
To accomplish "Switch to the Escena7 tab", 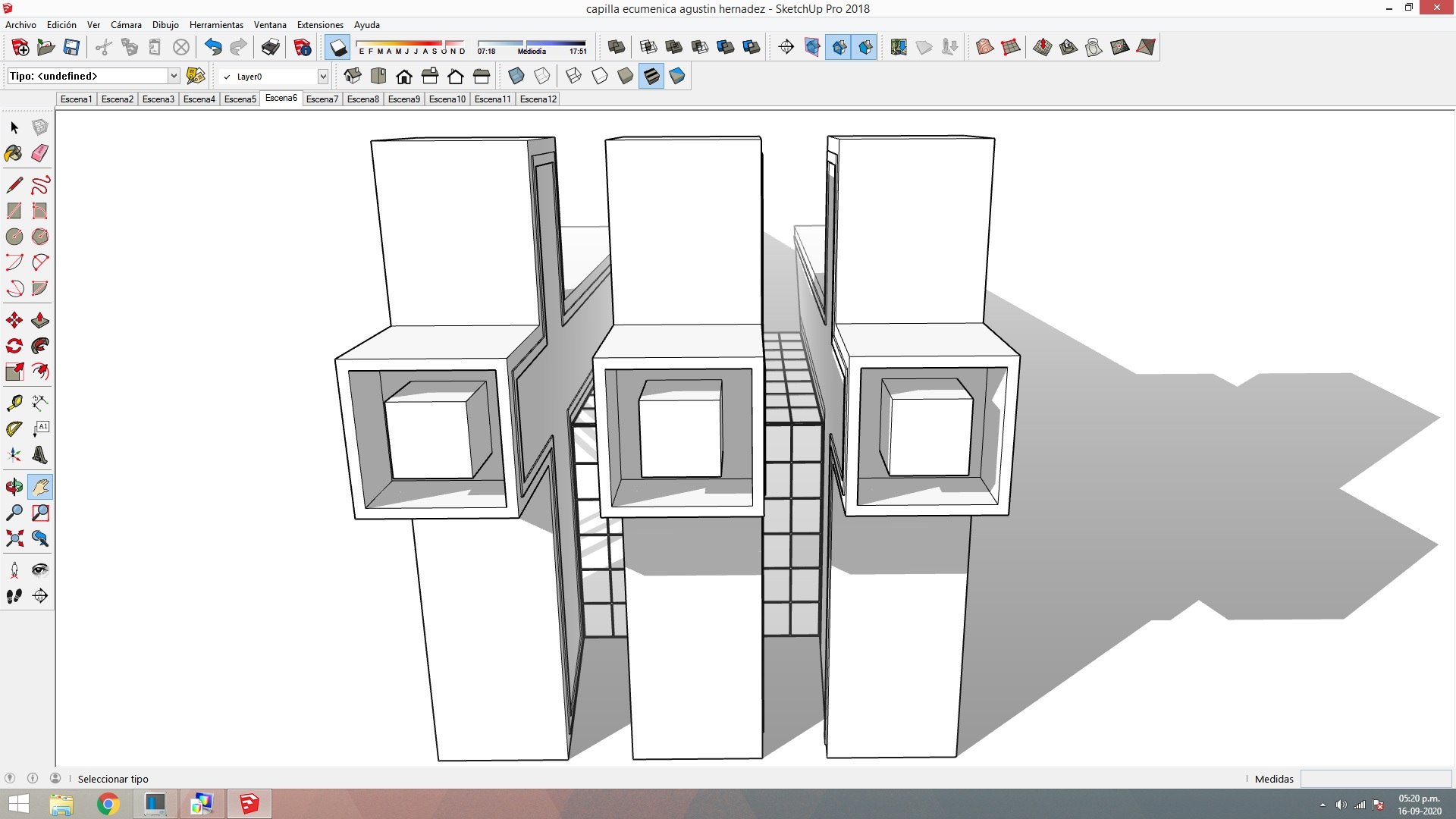I will [x=322, y=99].
